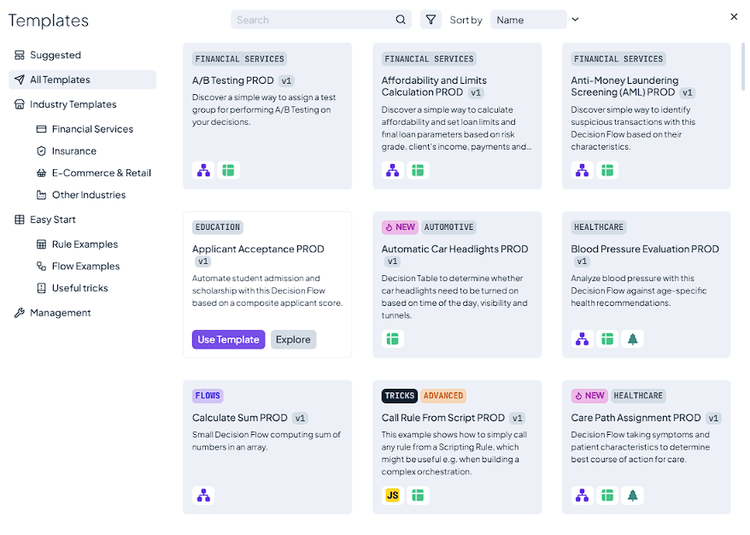750x535 pixels.
Task: Open the Sort by Name dropdown
Action: tap(528, 20)
